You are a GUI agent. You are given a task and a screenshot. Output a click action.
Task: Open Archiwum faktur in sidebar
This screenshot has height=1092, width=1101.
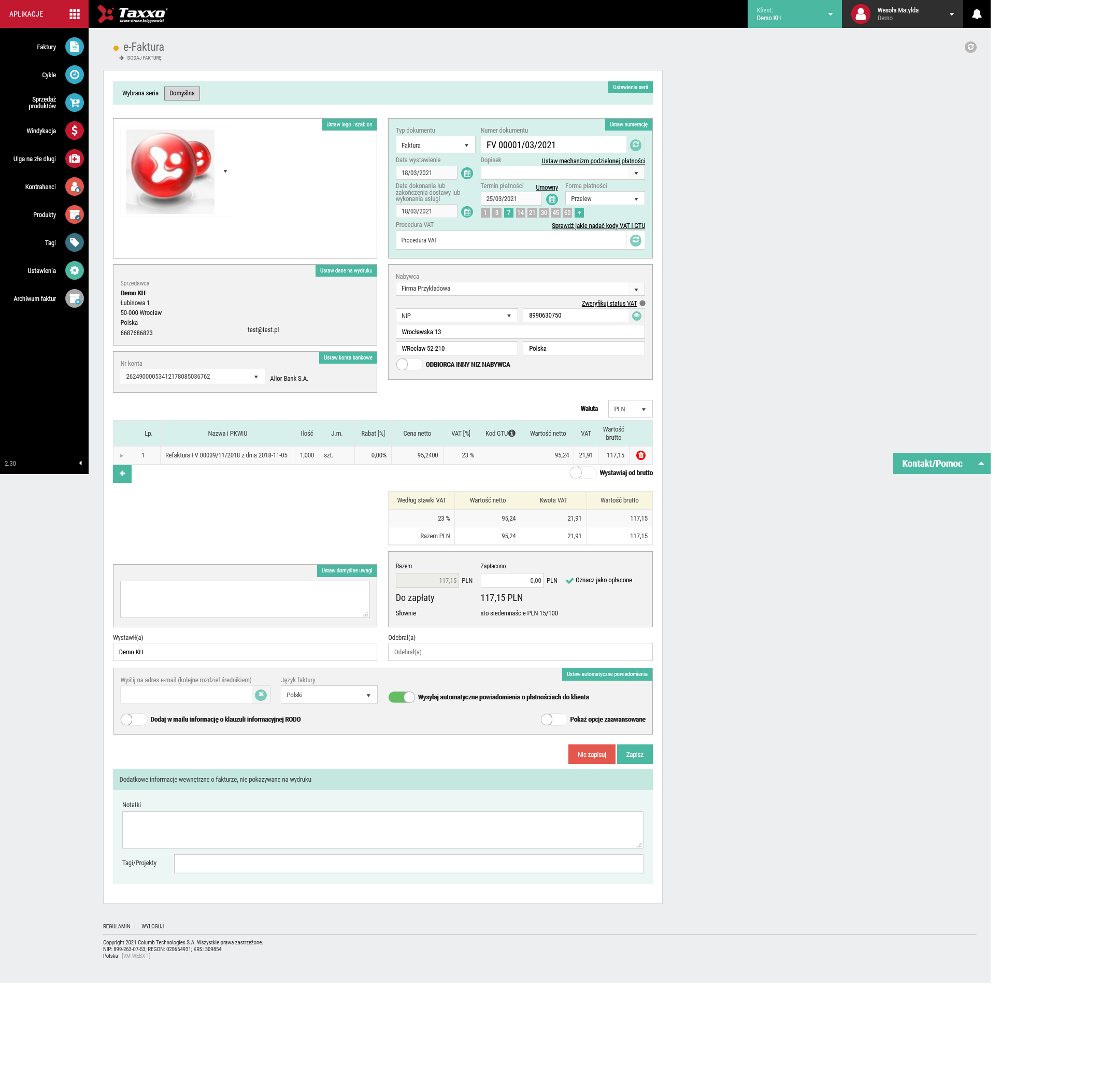point(74,298)
